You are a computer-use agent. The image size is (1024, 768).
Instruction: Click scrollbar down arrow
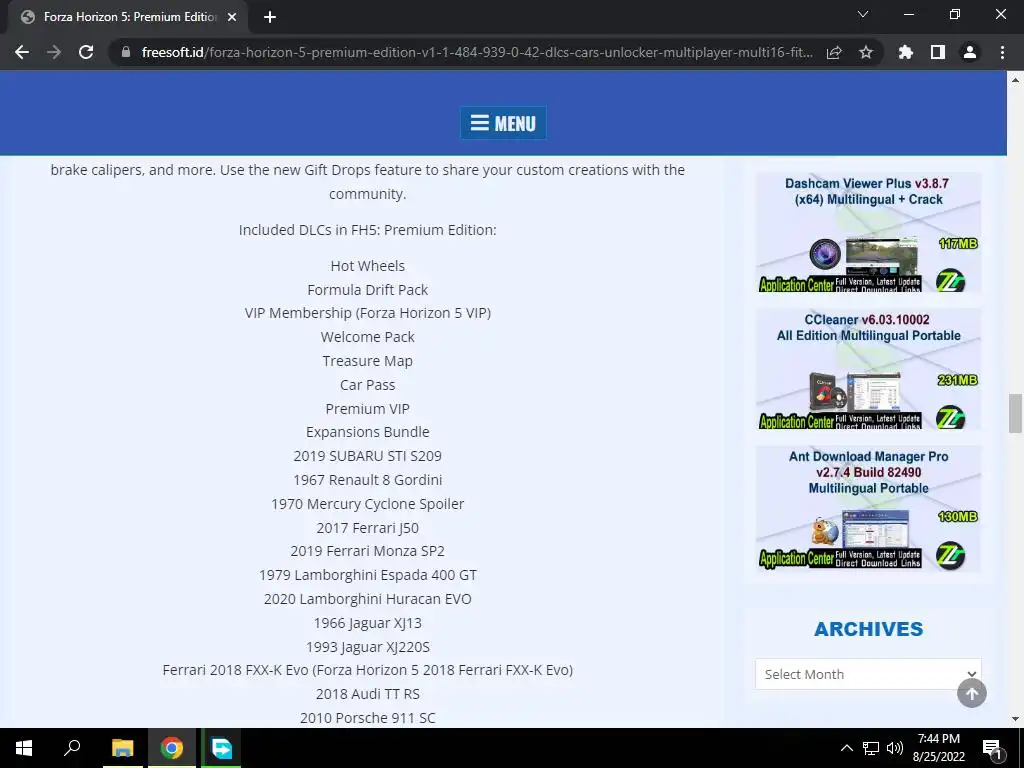[1015, 719]
